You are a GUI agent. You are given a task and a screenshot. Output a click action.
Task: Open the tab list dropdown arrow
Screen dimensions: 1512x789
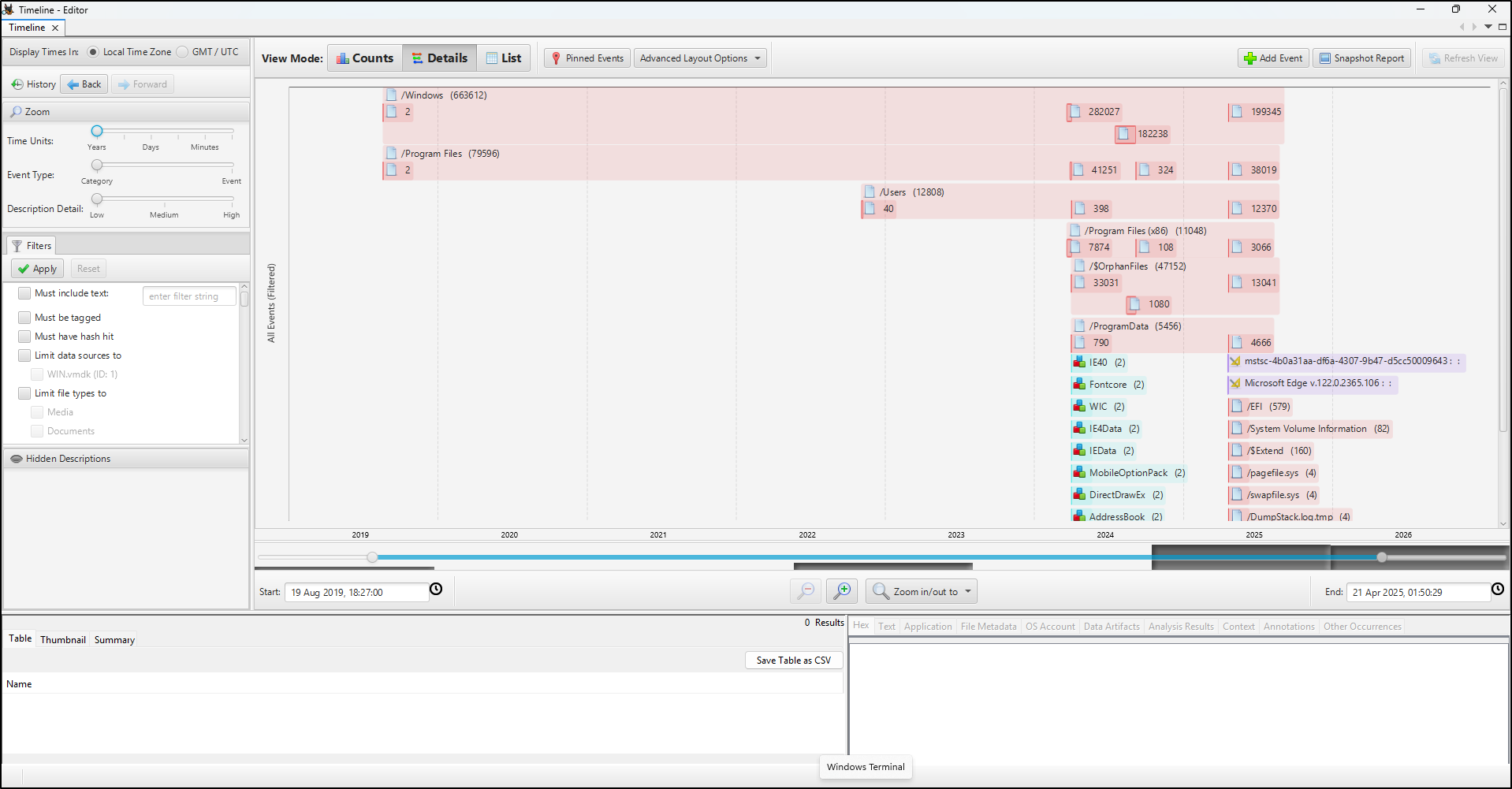point(1488,27)
